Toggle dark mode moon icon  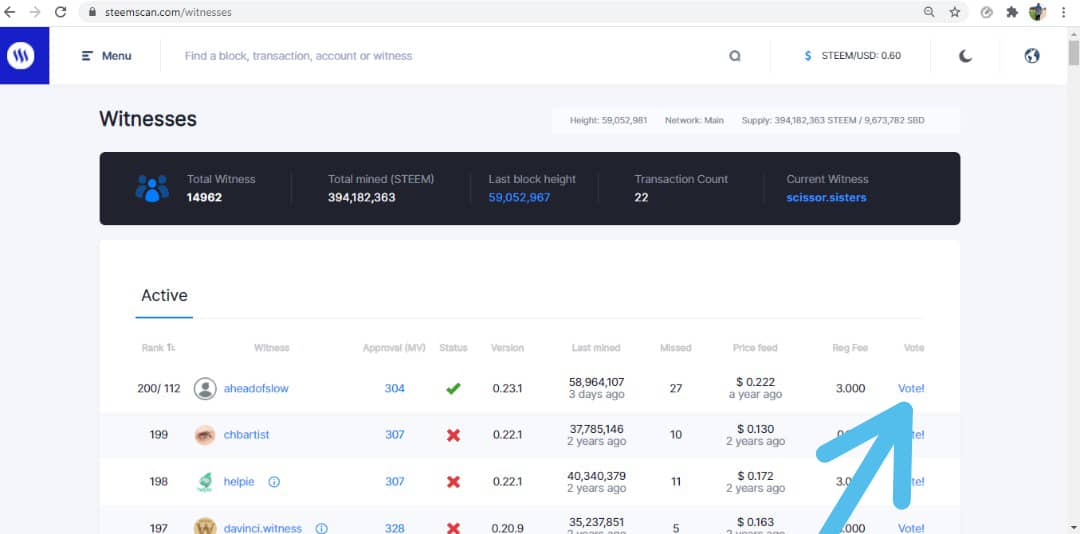click(x=966, y=56)
